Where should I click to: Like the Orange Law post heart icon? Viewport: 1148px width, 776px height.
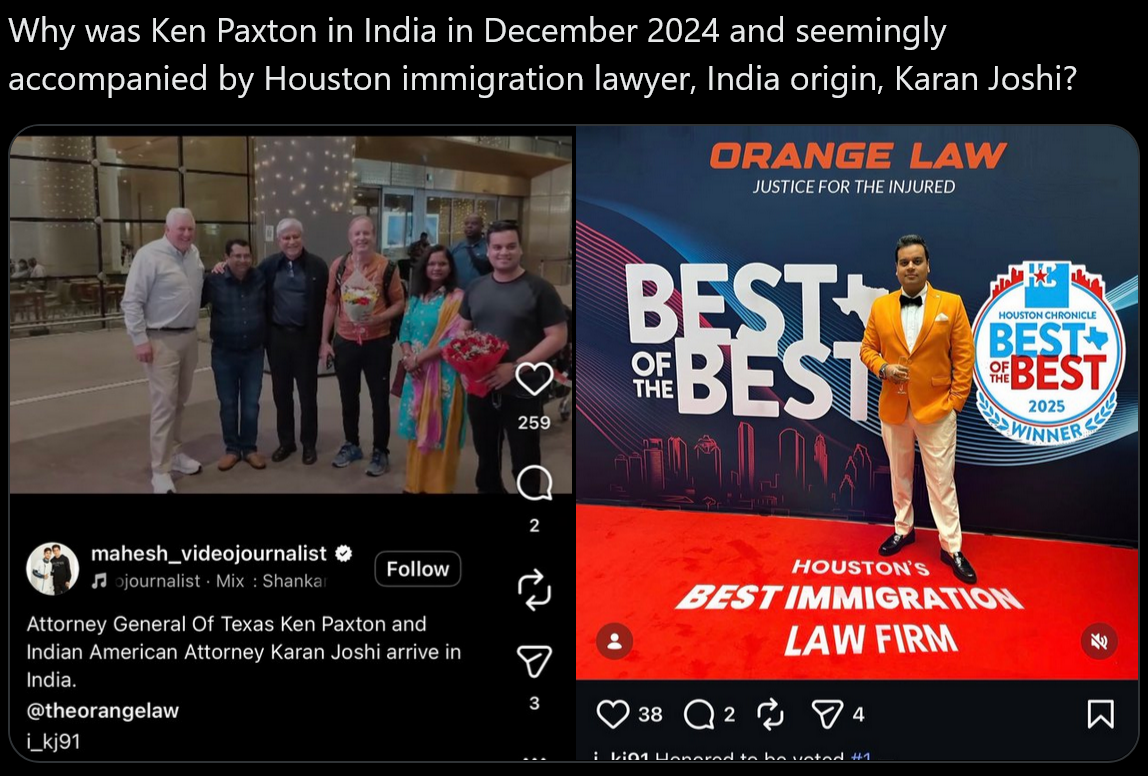click(613, 714)
